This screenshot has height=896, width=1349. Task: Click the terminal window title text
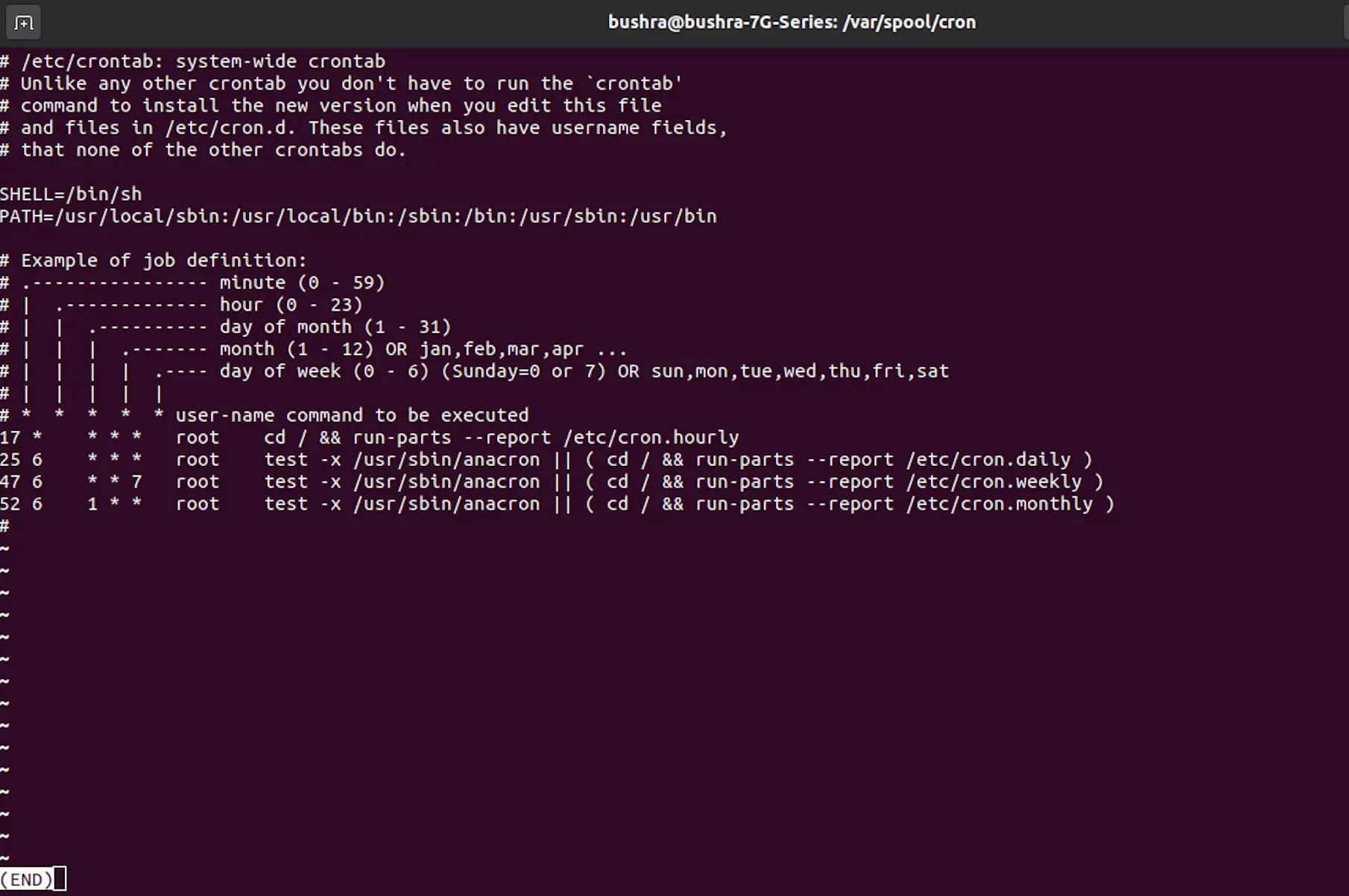pos(792,22)
